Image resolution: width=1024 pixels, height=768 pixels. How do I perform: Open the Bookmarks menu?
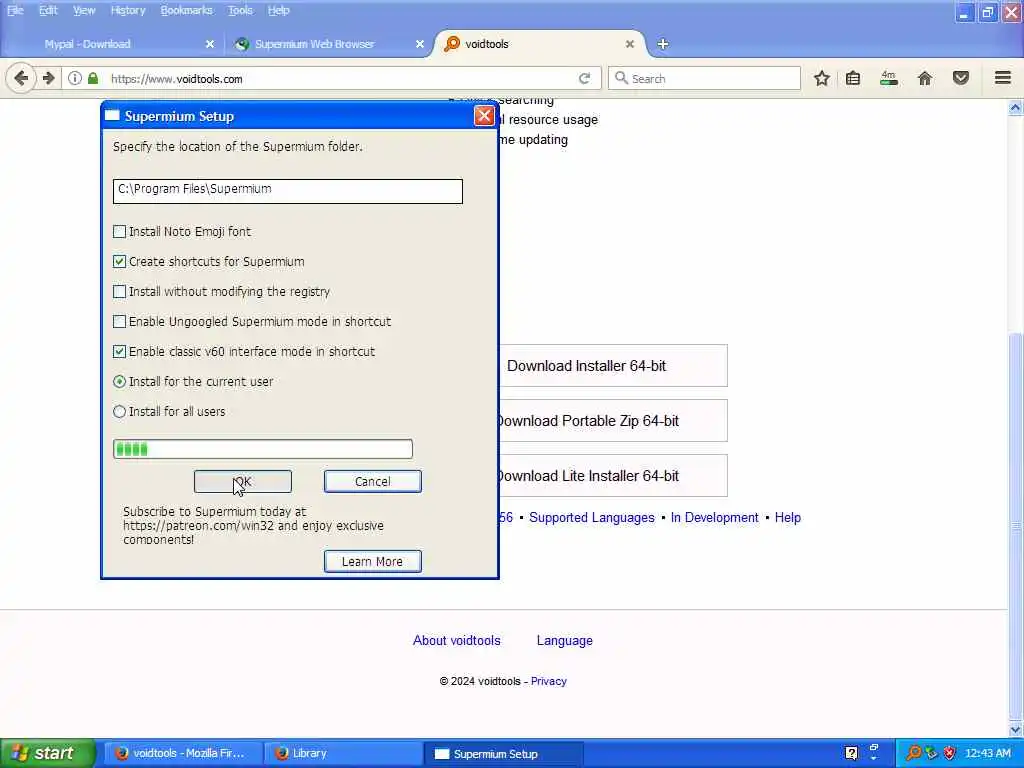[187, 10]
